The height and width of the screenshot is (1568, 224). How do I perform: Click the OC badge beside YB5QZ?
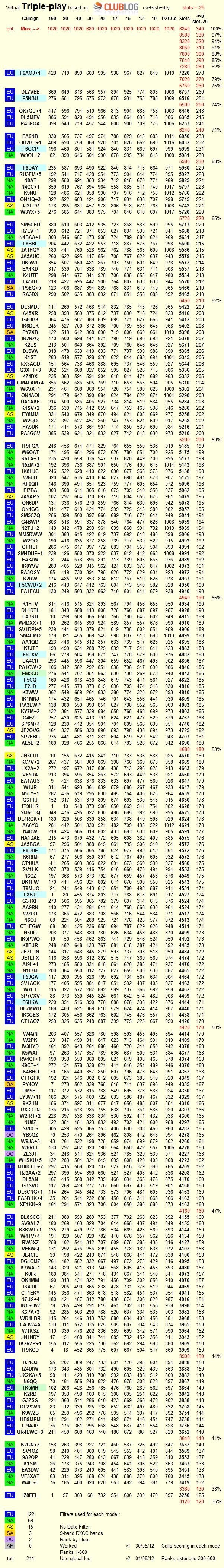[x=10, y=1134]
